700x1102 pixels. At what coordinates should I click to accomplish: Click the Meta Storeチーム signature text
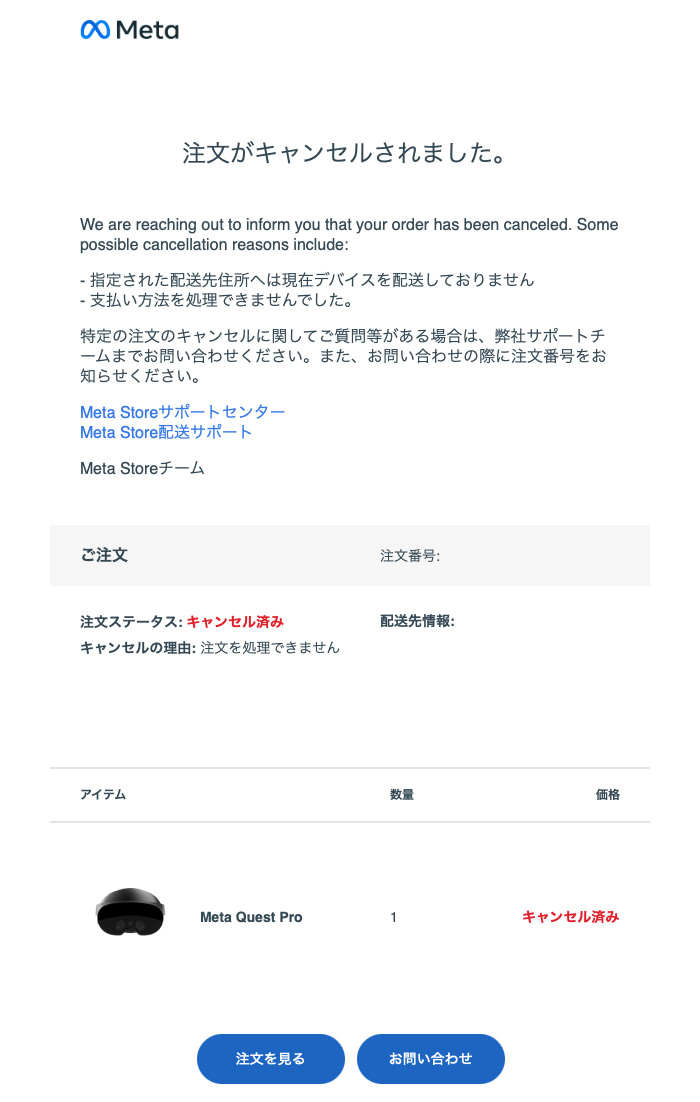point(142,468)
